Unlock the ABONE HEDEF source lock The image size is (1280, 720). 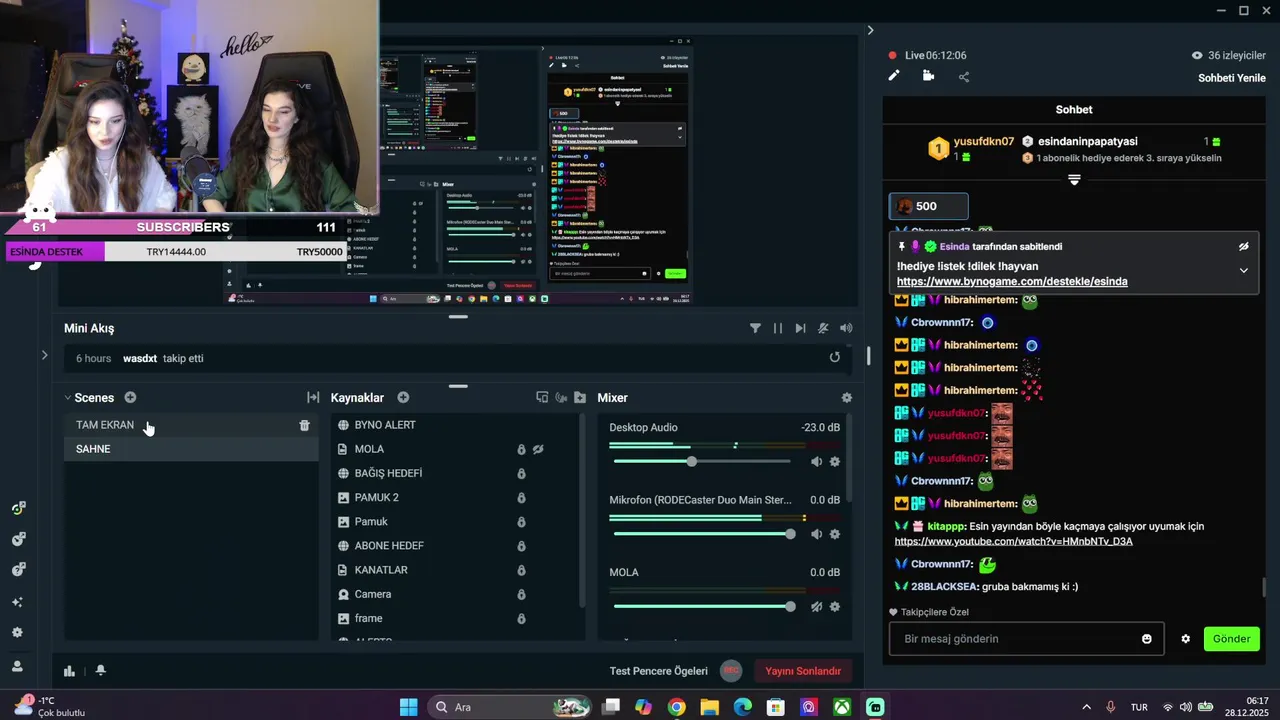coord(521,546)
